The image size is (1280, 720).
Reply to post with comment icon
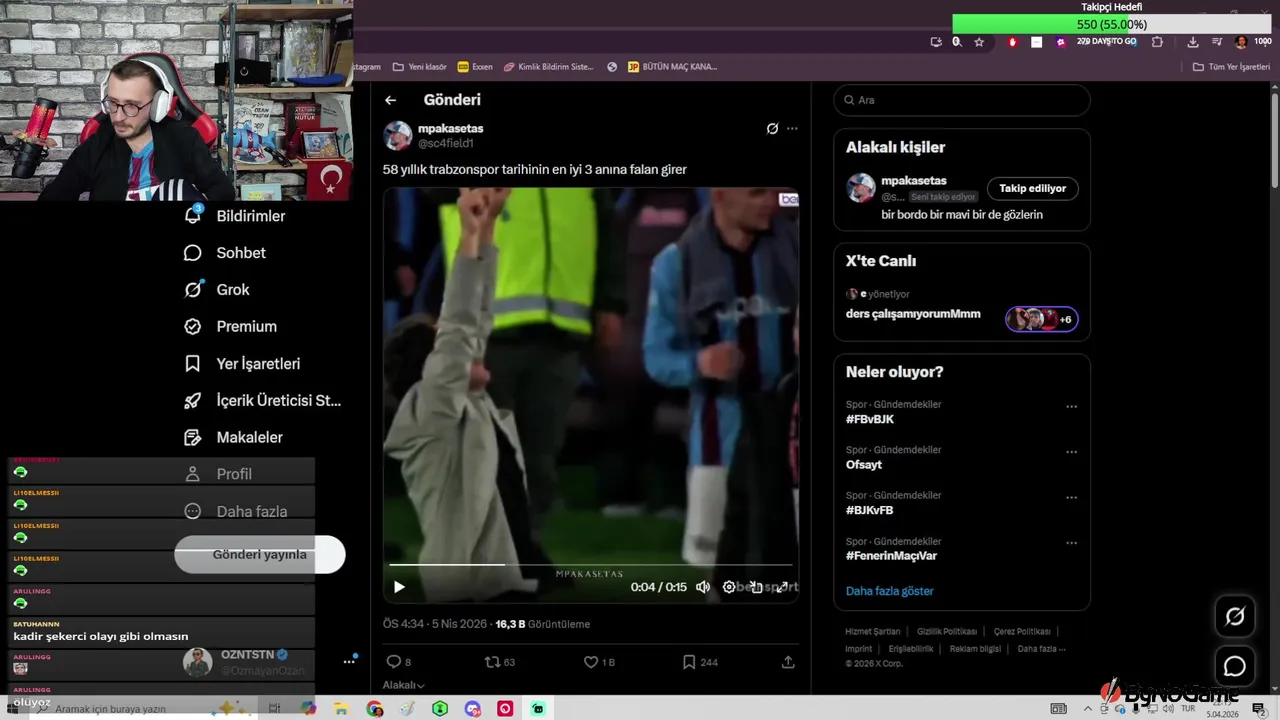(x=393, y=662)
